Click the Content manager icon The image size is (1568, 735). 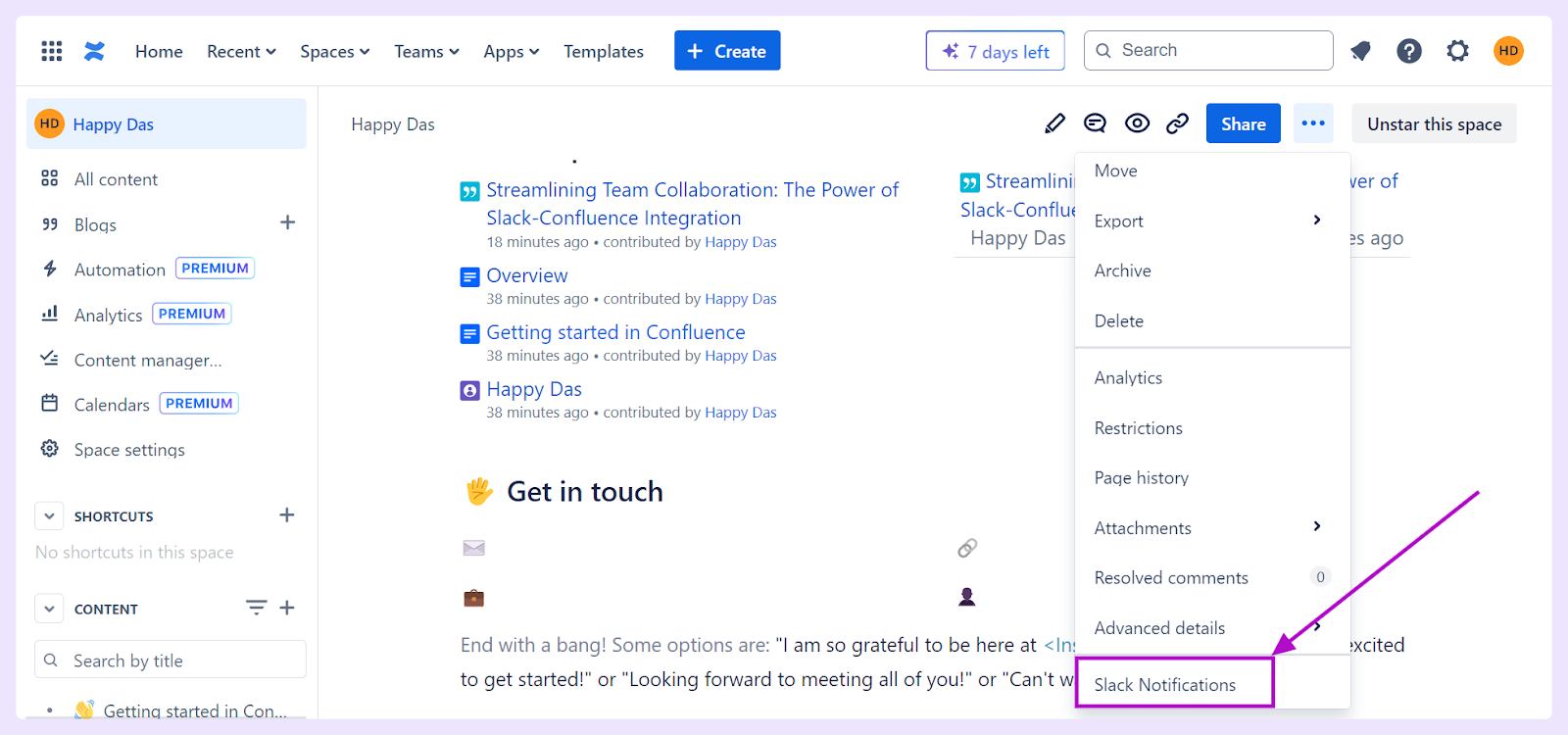[x=49, y=359]
